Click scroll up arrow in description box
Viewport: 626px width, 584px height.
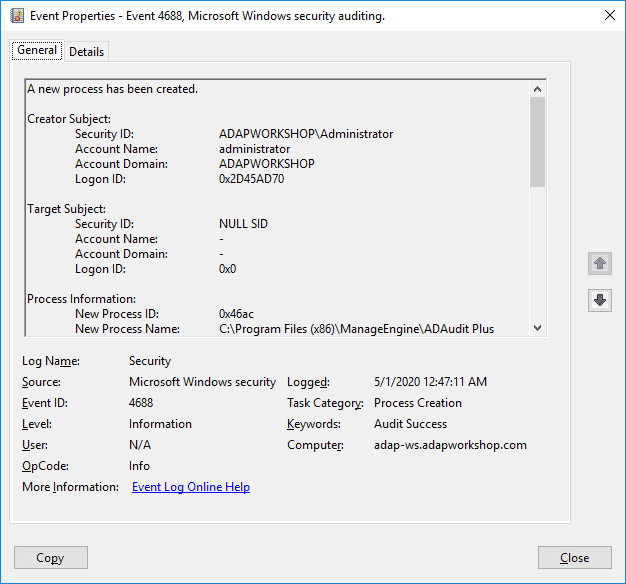click(537, 89)
